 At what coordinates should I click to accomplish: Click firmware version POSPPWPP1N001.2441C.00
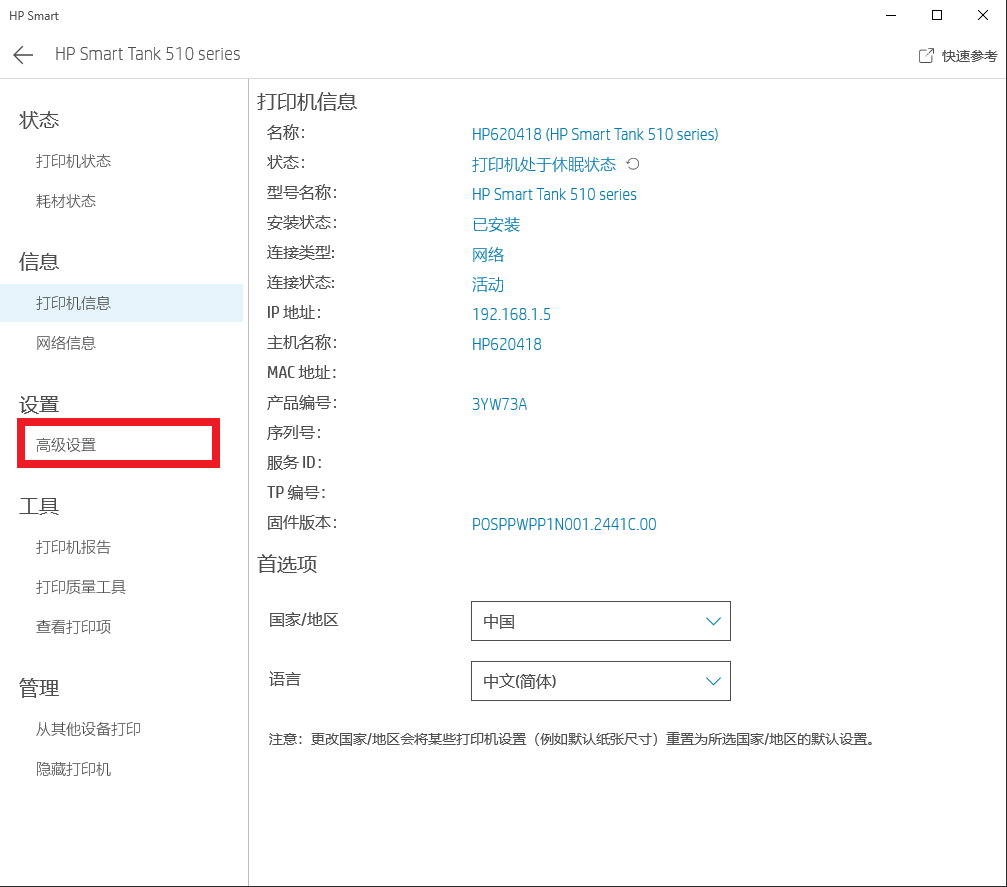pyautogui.click(x=564, y=524)
